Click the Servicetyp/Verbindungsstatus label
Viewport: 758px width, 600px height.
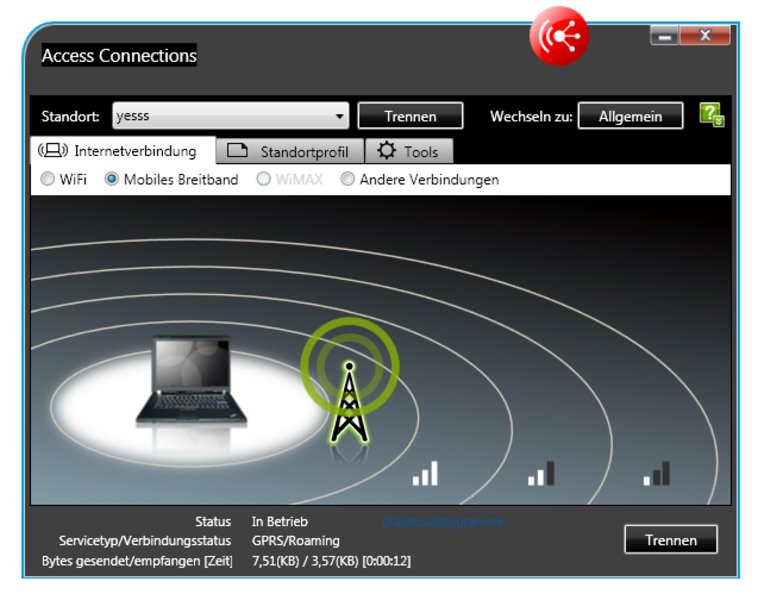click(x=145, y=541)
